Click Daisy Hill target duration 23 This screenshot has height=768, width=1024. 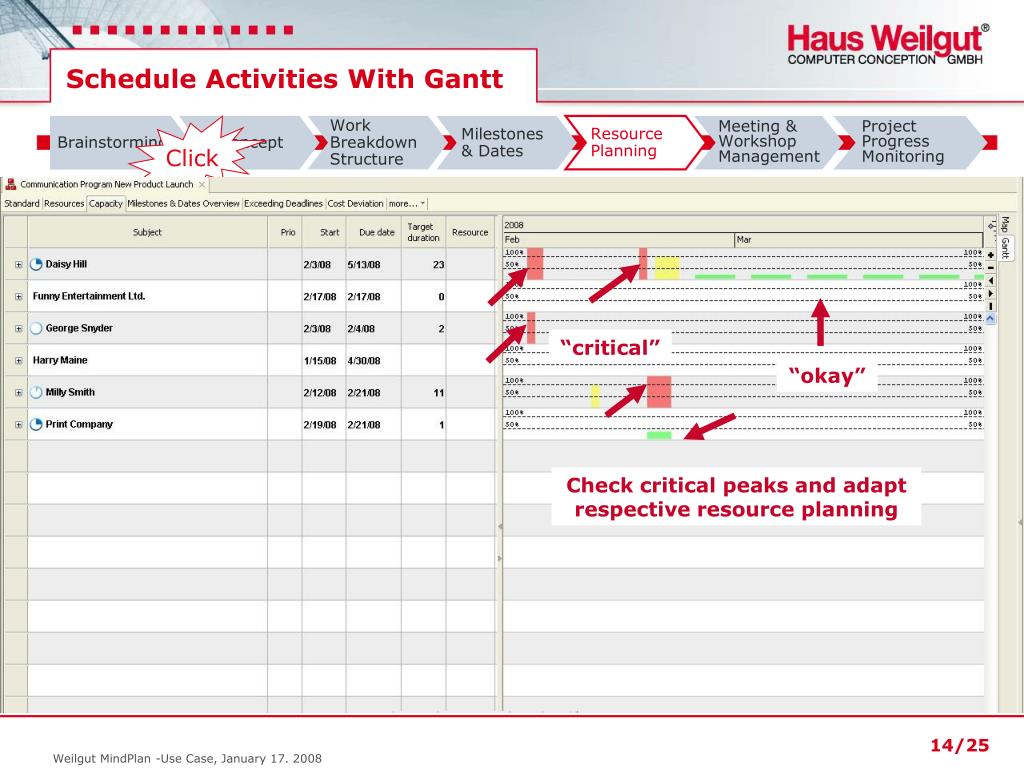438,264
